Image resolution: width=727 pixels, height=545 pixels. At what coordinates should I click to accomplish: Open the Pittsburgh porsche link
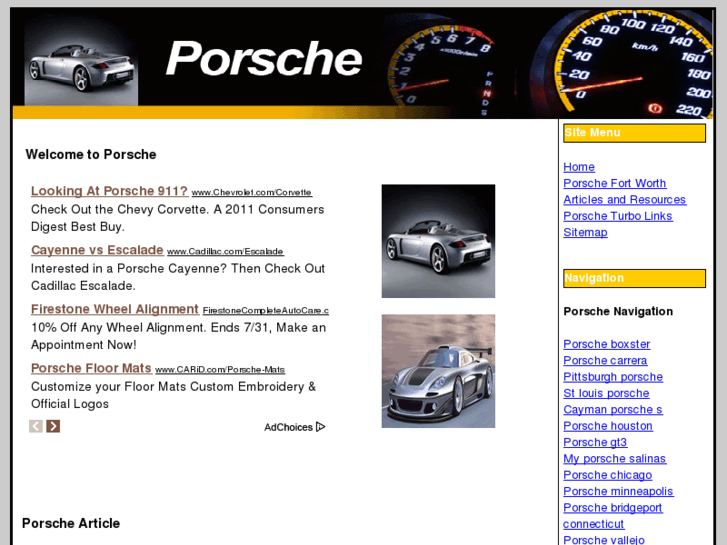pyautogui.click(x=613, y=377)
